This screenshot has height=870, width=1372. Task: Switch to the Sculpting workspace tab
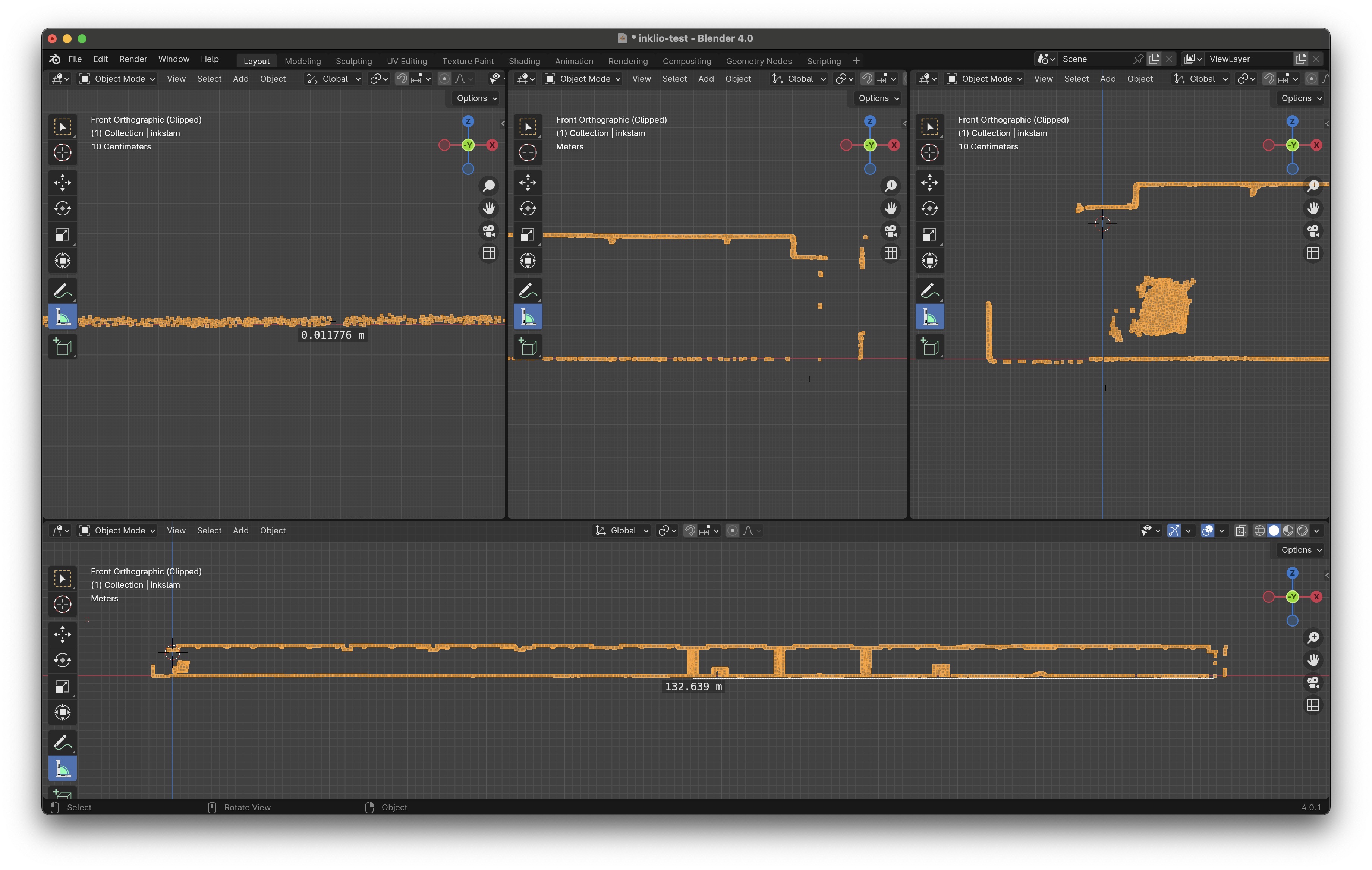click(x=353, y=61)
